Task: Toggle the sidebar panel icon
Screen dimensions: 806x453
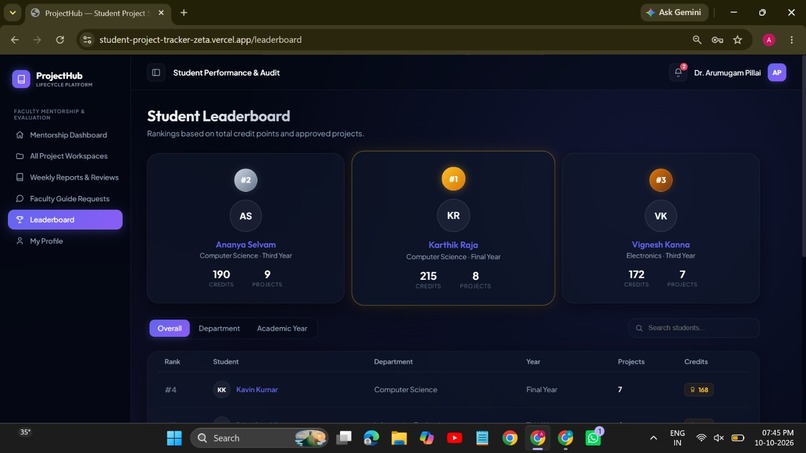Action: (156, 73)
